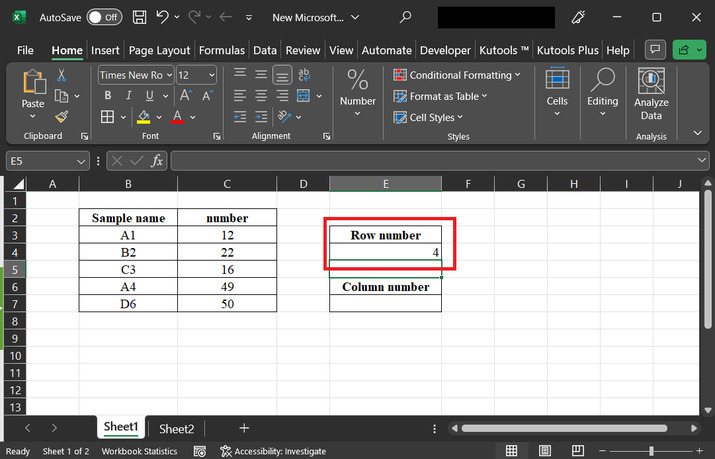Click Increase Indent icon

coord(261,117)
